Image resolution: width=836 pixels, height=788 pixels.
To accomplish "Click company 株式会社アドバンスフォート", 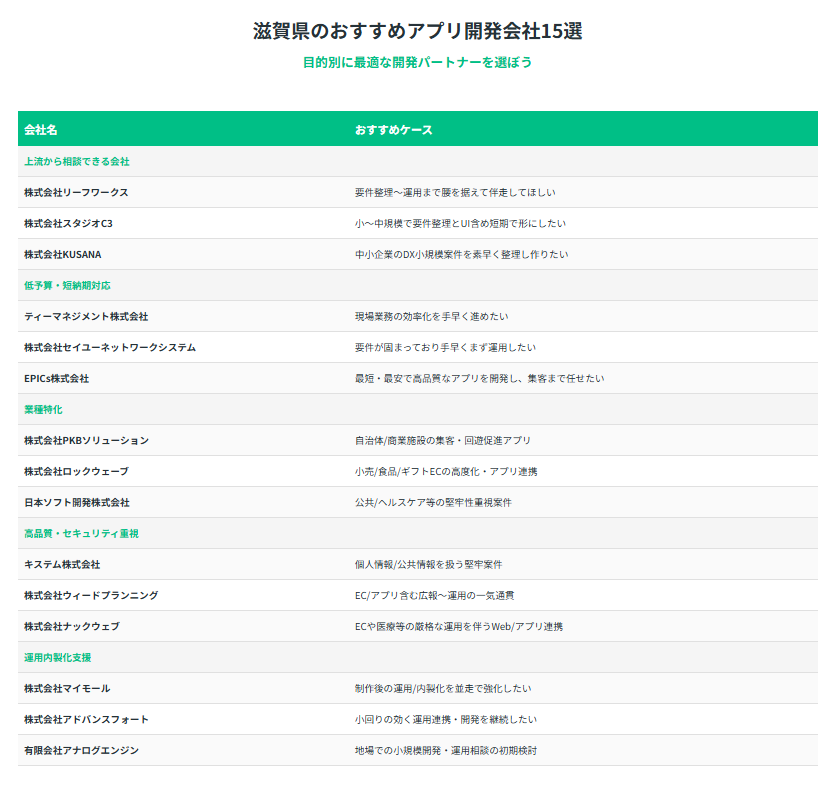I will (86, 719).
